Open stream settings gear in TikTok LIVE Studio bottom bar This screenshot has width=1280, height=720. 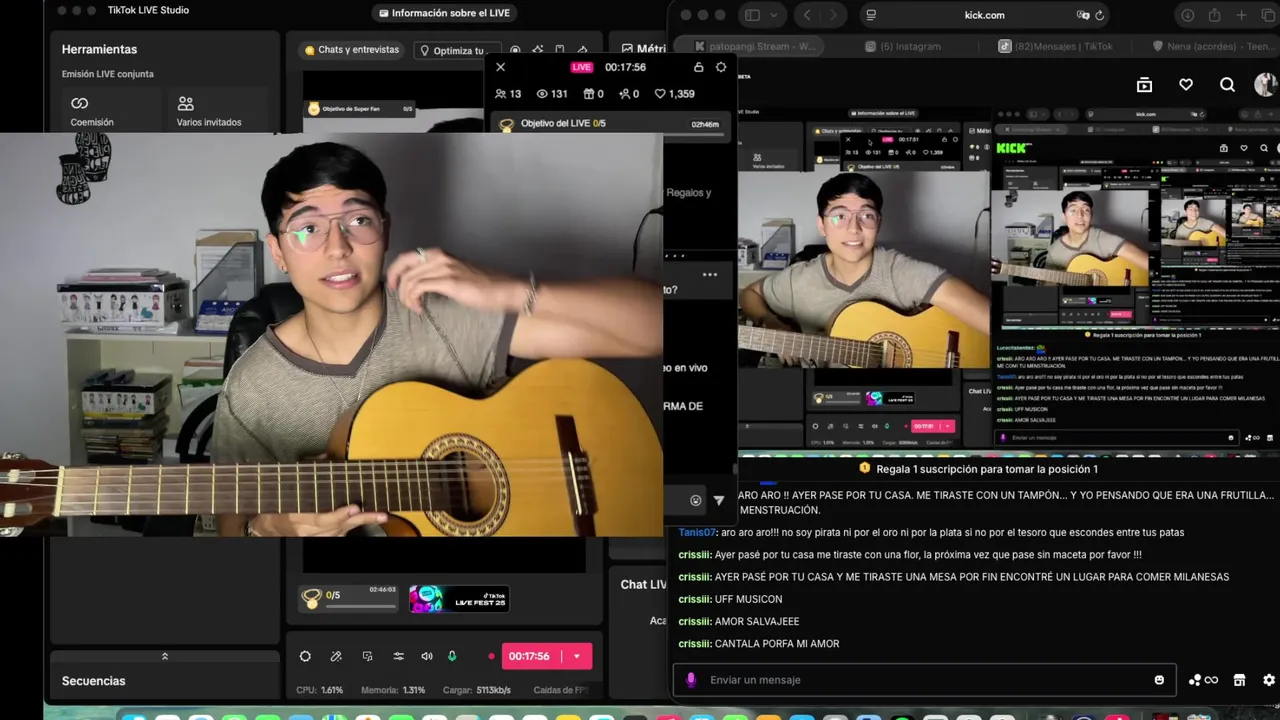point(305,656)
